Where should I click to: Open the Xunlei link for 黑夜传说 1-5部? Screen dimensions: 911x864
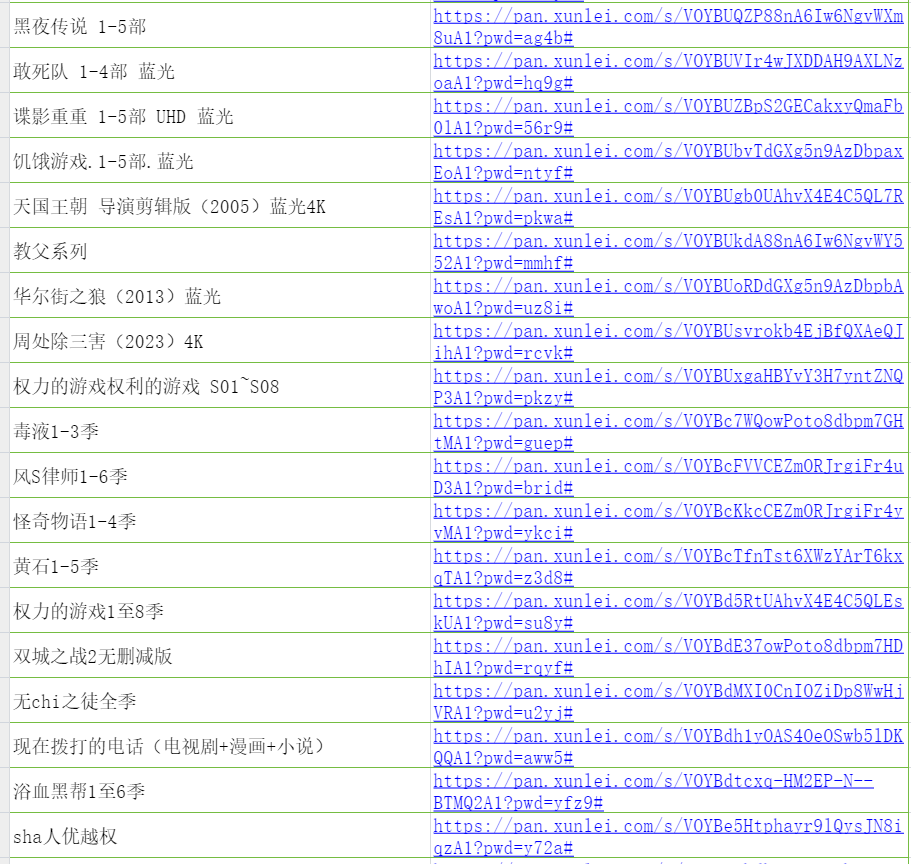point(667,17)
